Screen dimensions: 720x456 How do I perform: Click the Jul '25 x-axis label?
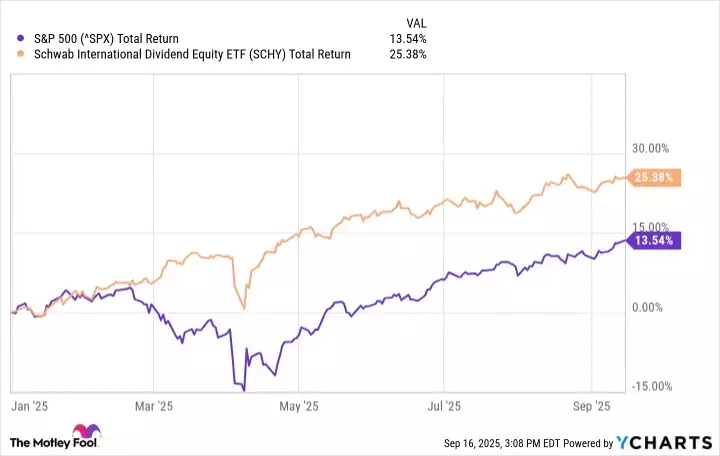click(445, 407)
